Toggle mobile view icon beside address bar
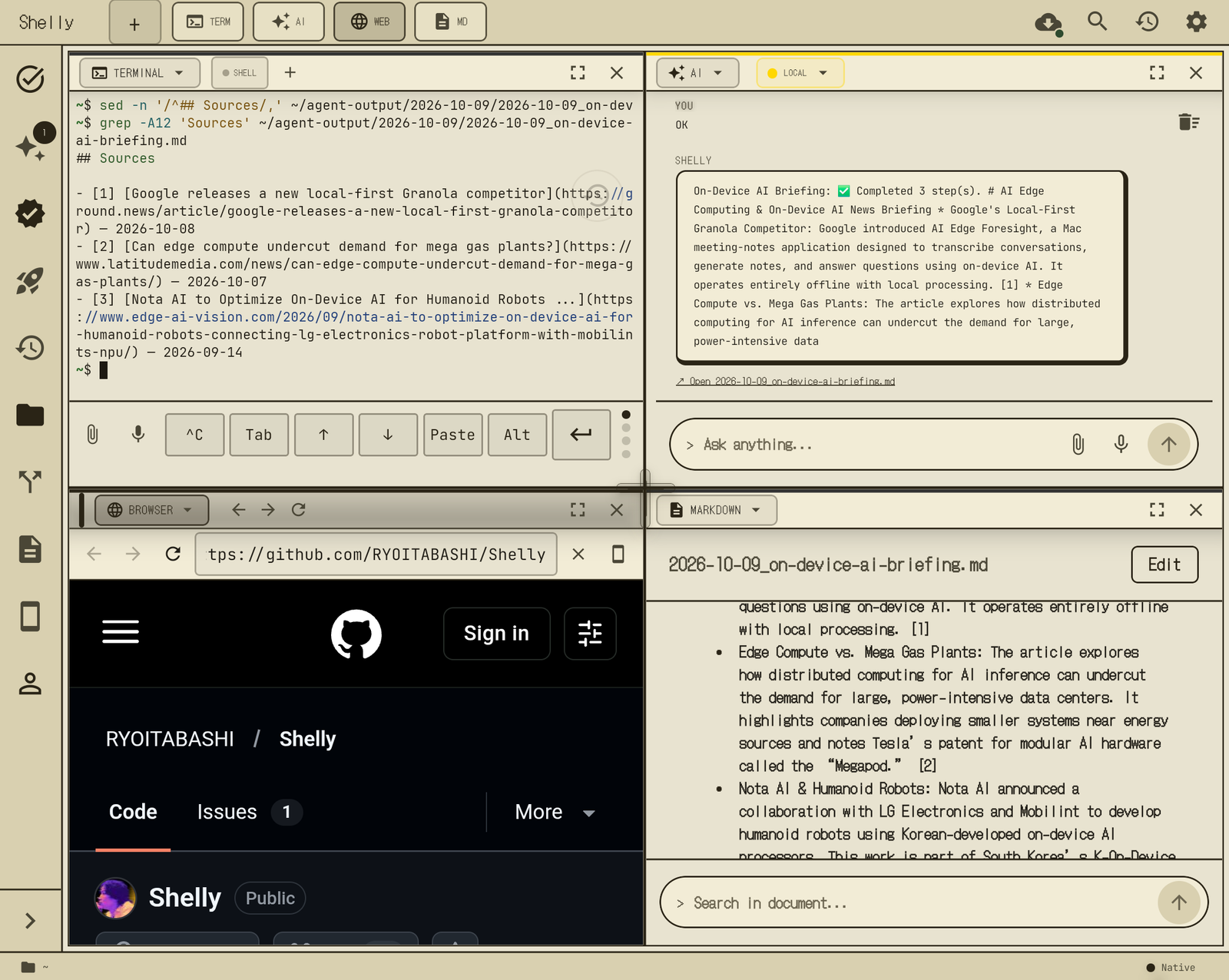This screenshot has height=980, width=1229. coord(618,554)
